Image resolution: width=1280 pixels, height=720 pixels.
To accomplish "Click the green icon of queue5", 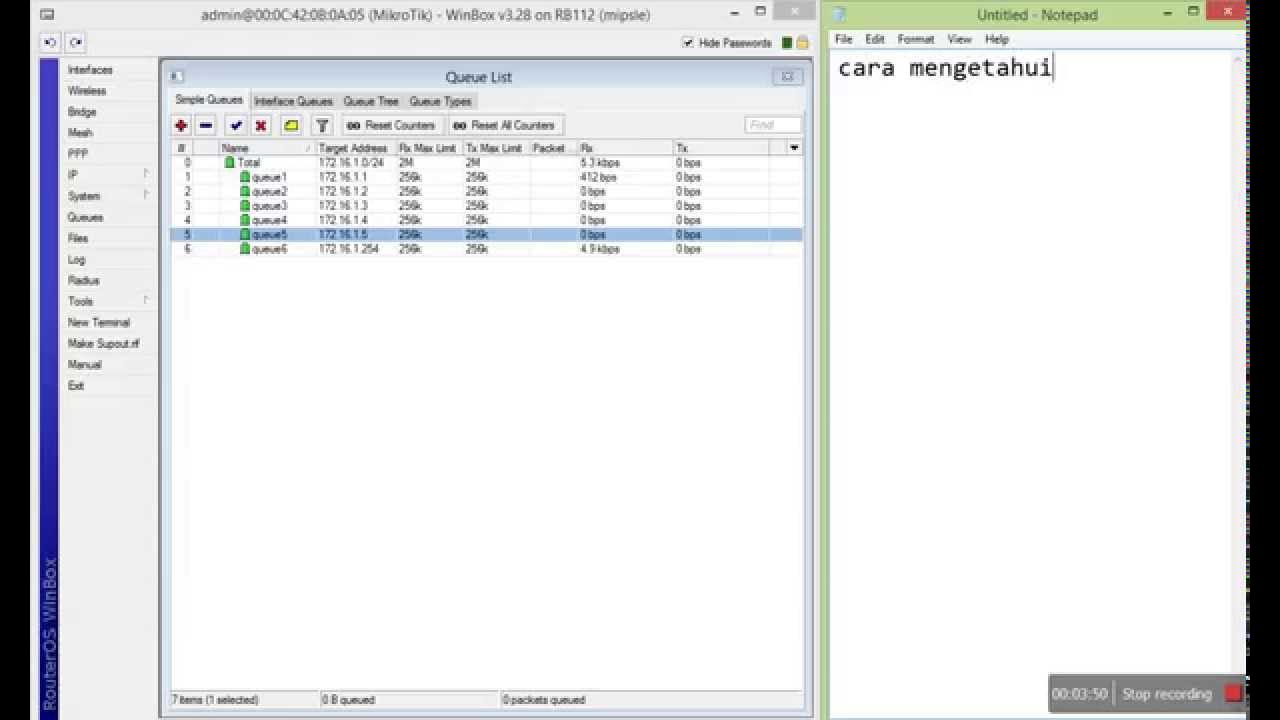I will click(x=245, y=234).
